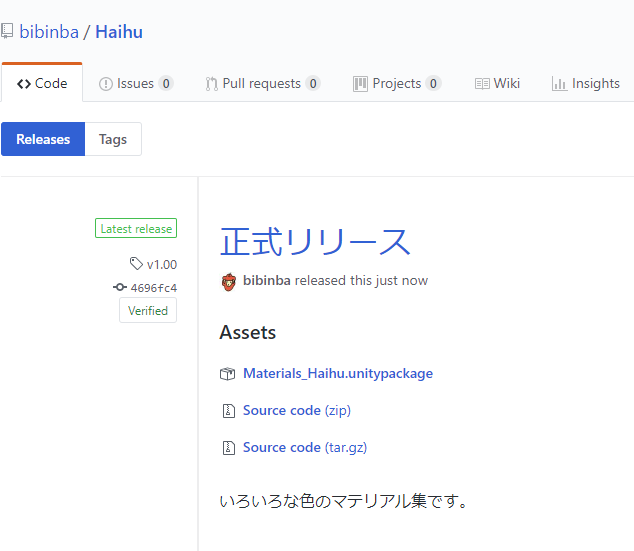The width and height of the screenshot is (634, 551).
Task: Click the Verified badge
Action: coord(148,310)
